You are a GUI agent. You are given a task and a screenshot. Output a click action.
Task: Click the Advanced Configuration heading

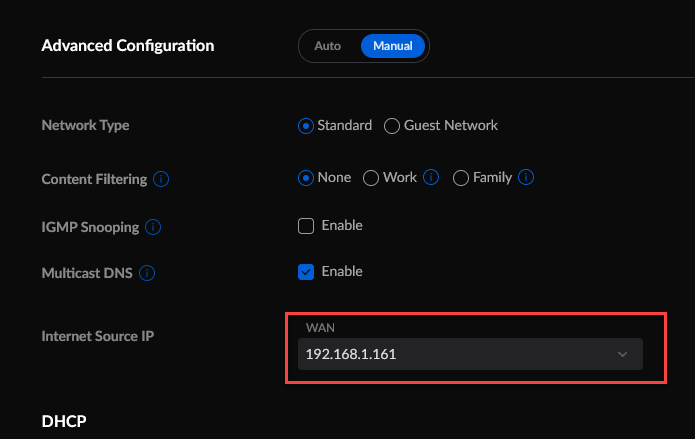[x=128, y=46]
